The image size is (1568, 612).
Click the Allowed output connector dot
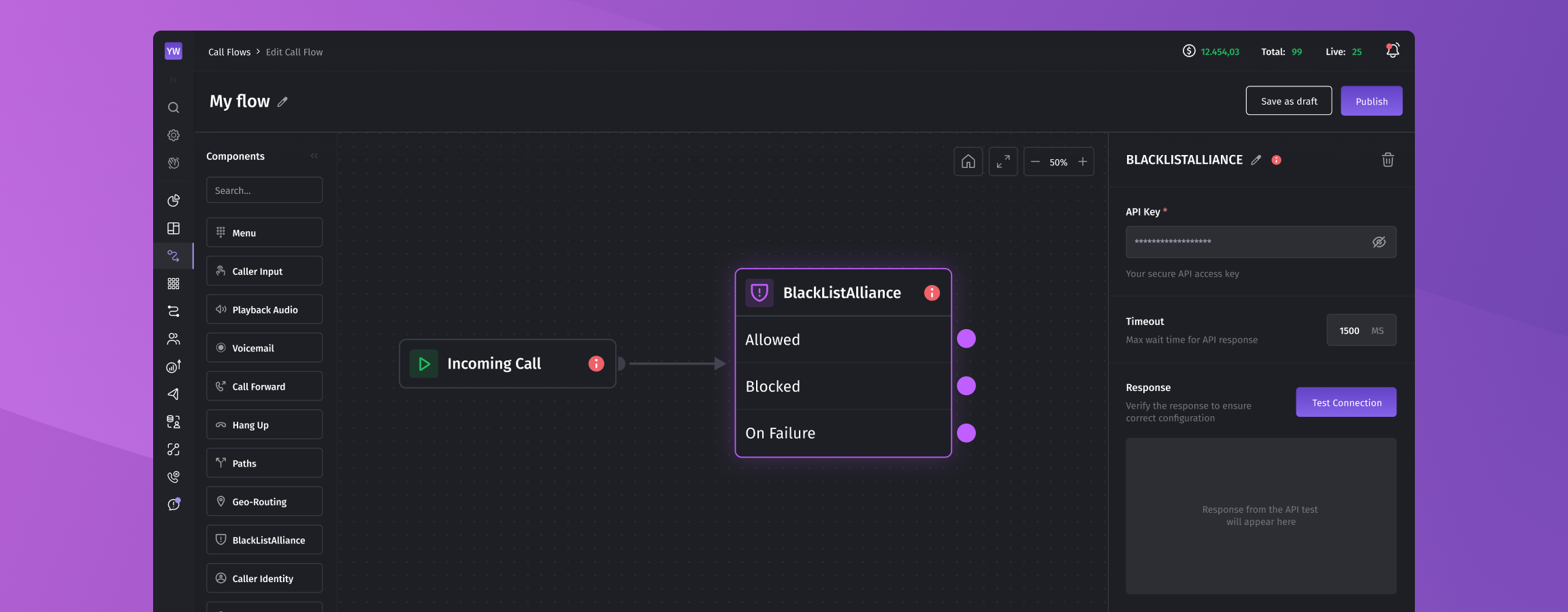click(x=966, y=339)
